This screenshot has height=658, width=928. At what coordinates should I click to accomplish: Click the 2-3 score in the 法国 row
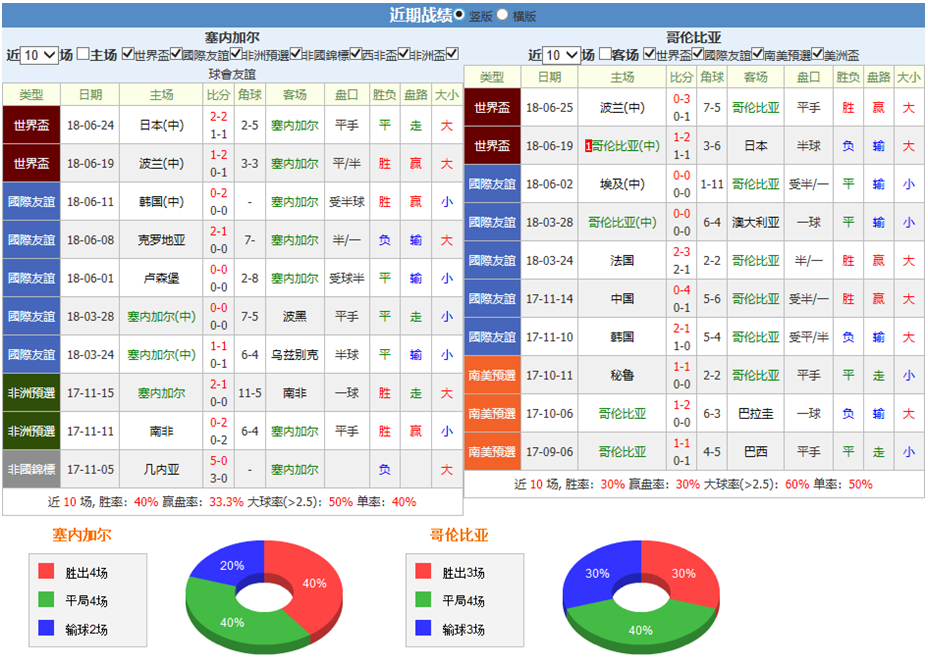[x=681, y=252]
